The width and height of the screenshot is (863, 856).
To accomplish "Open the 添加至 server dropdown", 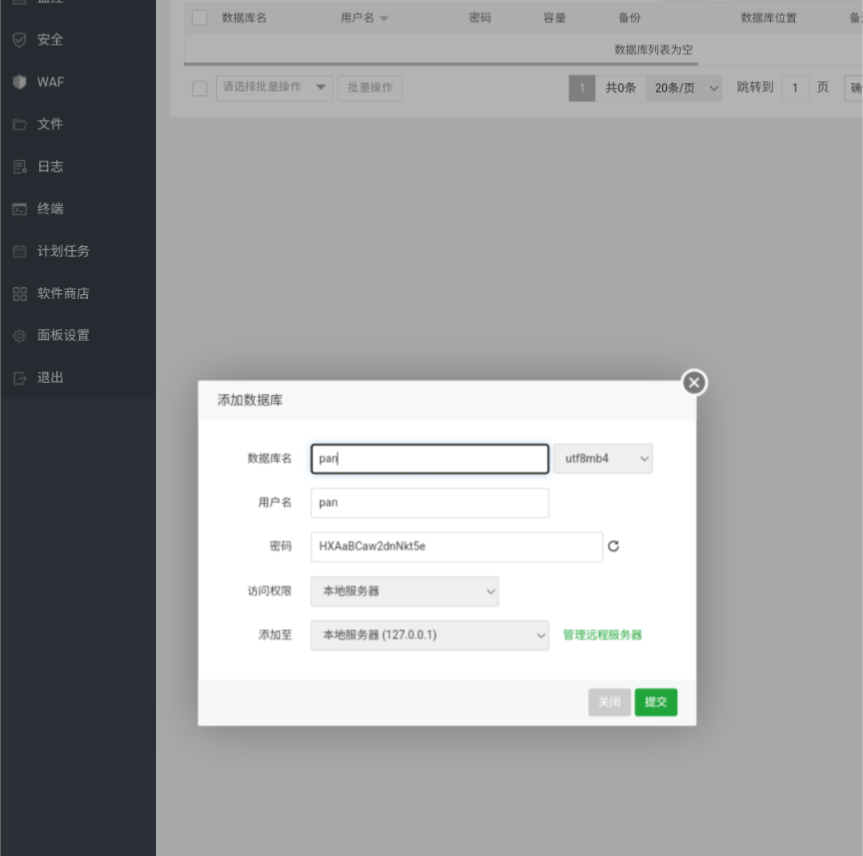I will tap(429, 635).
